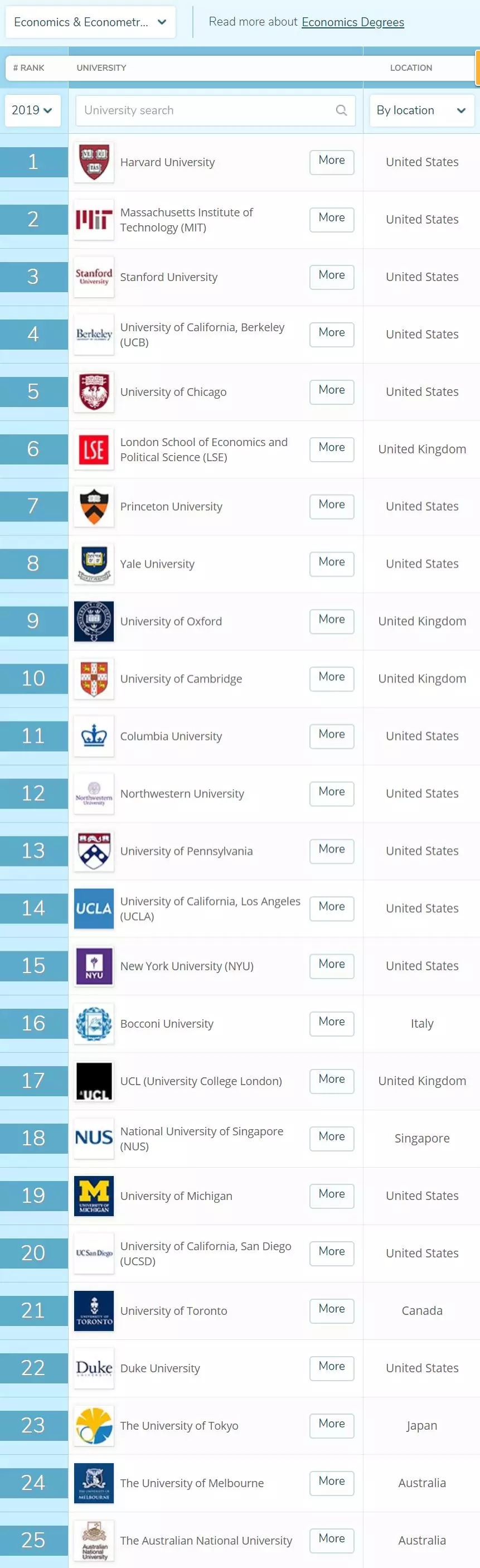The image size is (480, 1568).
Task: Click More button for Bocconi University
Action: tap(332, 1022)
